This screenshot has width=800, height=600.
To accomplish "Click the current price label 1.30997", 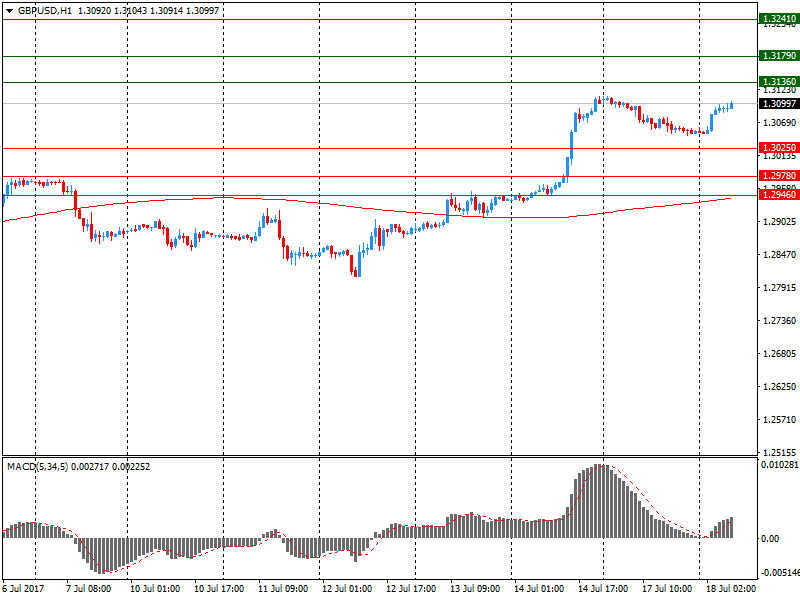I will [779, 104].
